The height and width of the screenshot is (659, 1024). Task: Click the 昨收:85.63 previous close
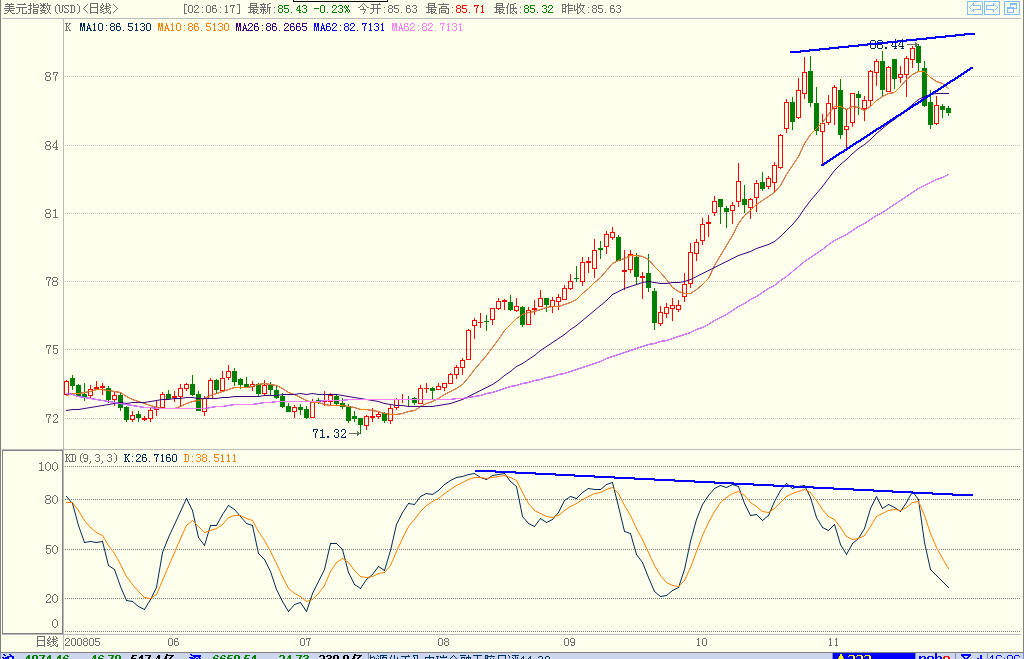(x=591, y=9)
